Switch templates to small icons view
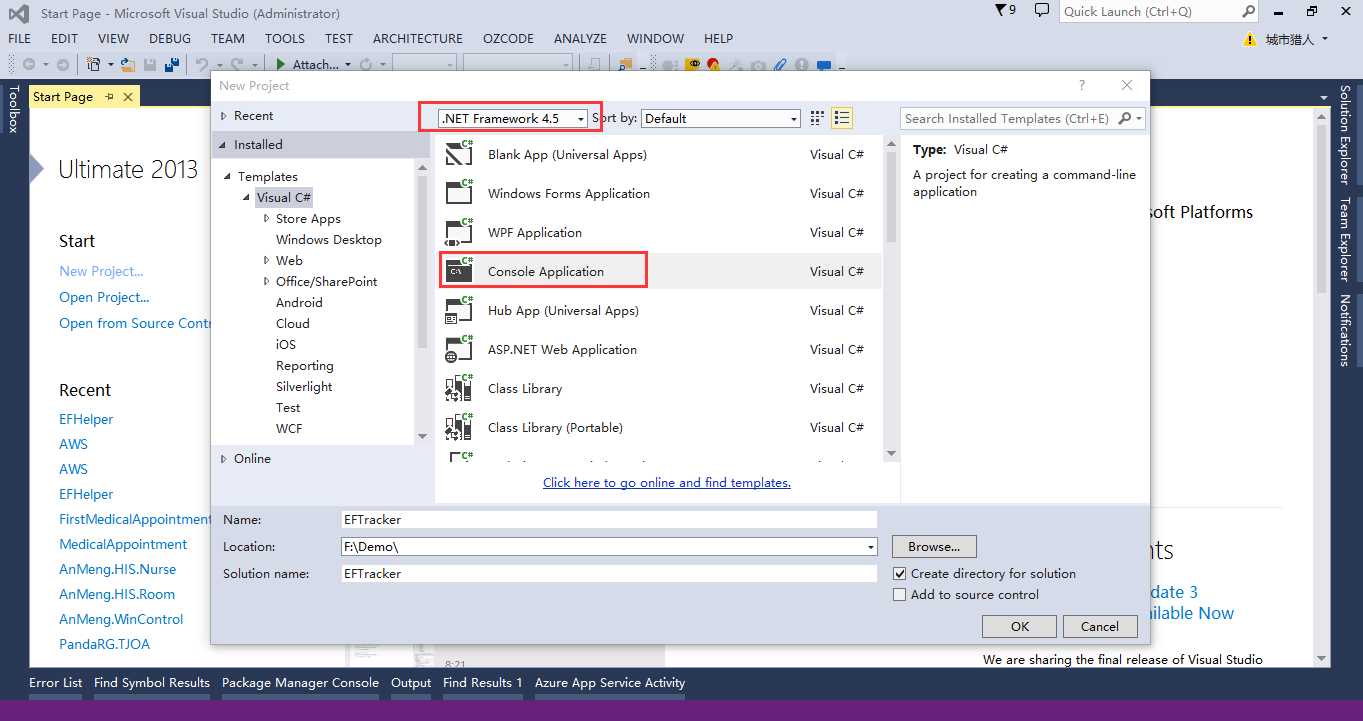The height and width of the screenshot is (721, 1363). (818, 118)
